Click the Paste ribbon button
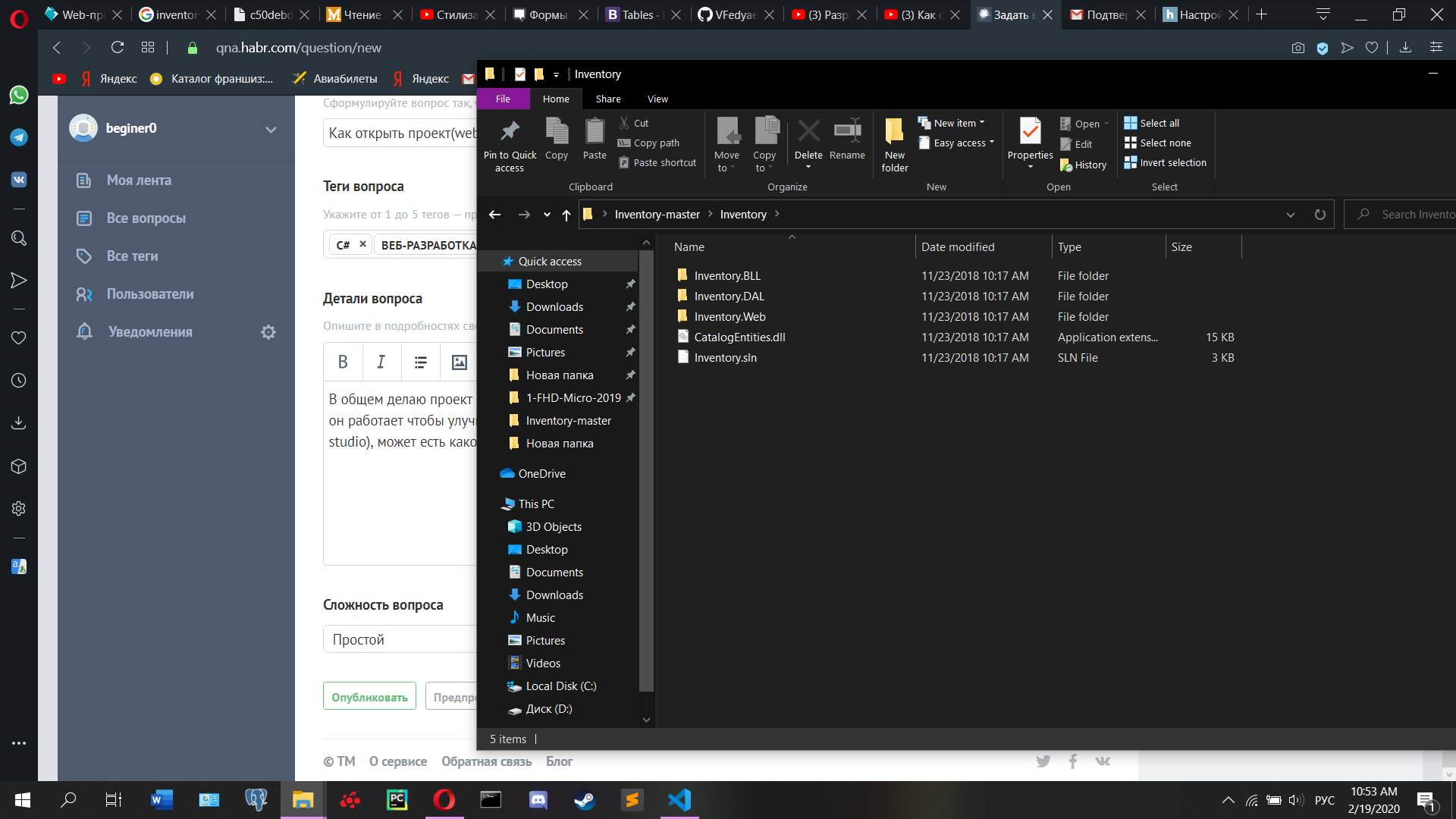 tap(595, 139)
